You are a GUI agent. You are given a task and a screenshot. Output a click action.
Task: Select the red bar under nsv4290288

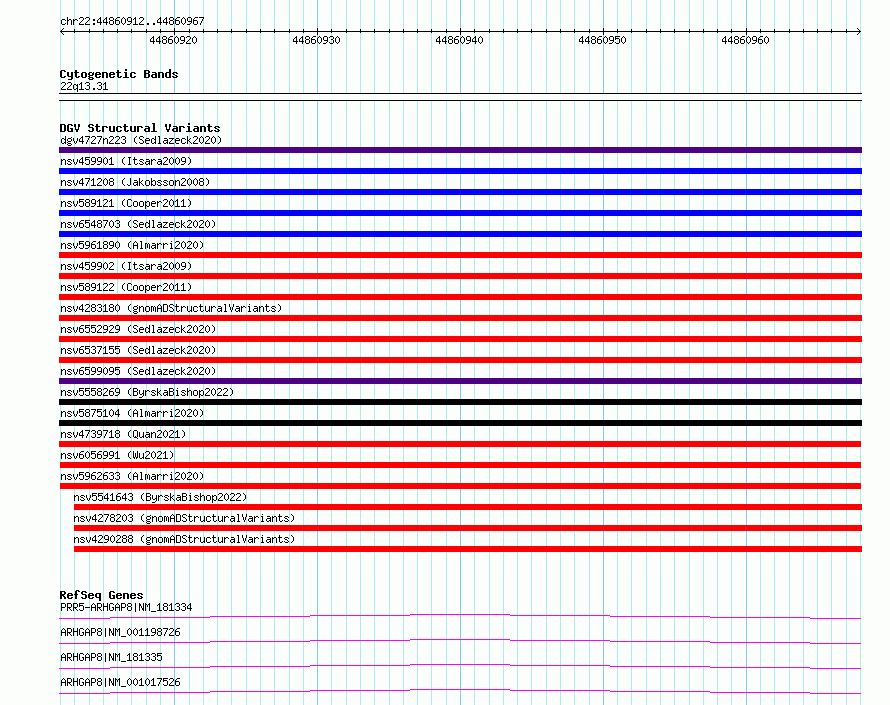pyautogui.click(x=468, y=549)
